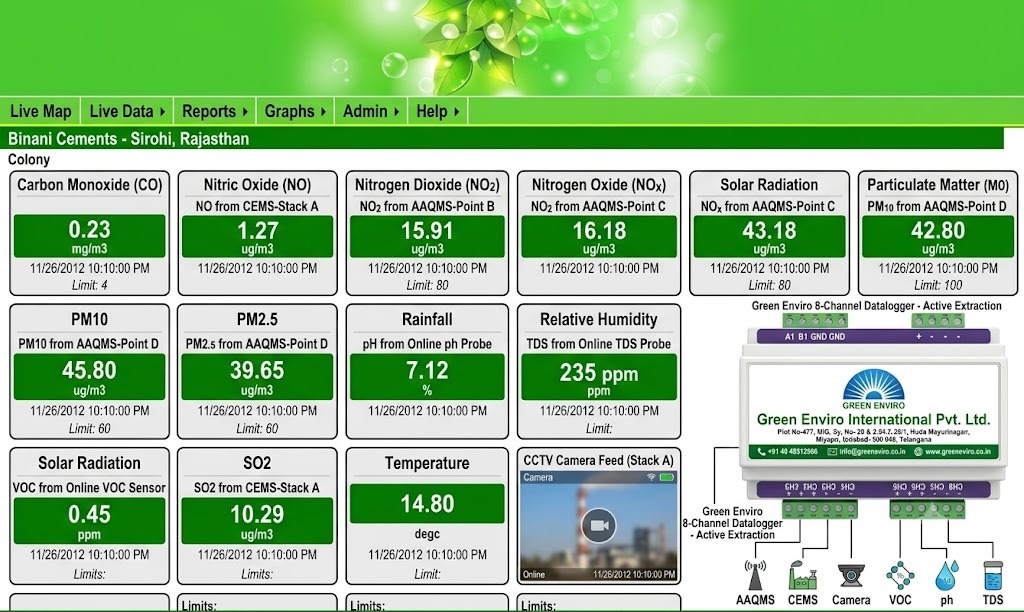Image resolution: width=1024 pixels, height=612 pixels.
Task: Select the Particulate Matter 42.80 reading
Action: pos(938,236)
